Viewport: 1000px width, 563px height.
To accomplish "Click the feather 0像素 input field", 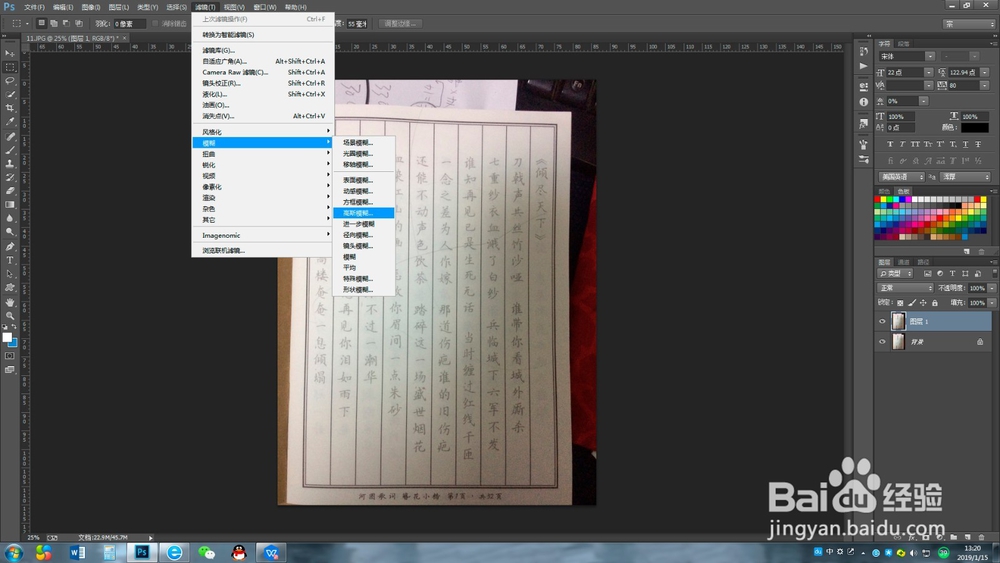I will coord(129,24).
